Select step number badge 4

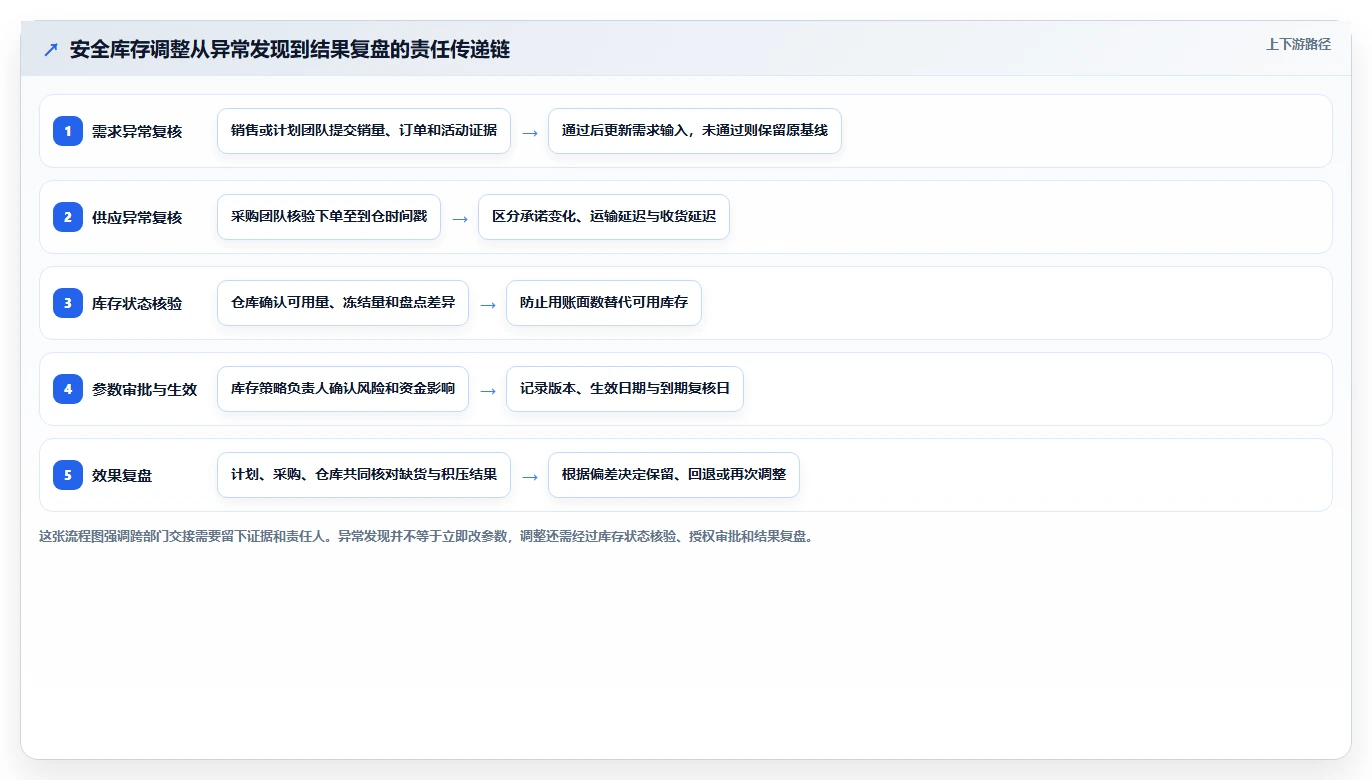click(x=68, y=389)
